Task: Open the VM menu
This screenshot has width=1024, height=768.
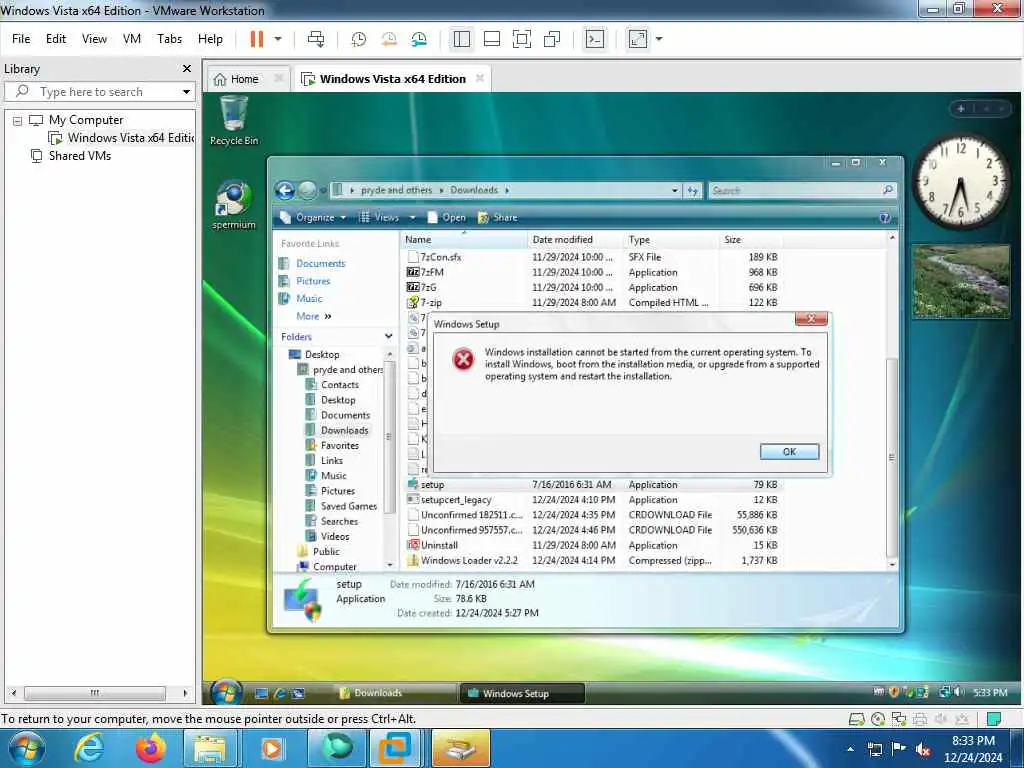Action: 132,39
